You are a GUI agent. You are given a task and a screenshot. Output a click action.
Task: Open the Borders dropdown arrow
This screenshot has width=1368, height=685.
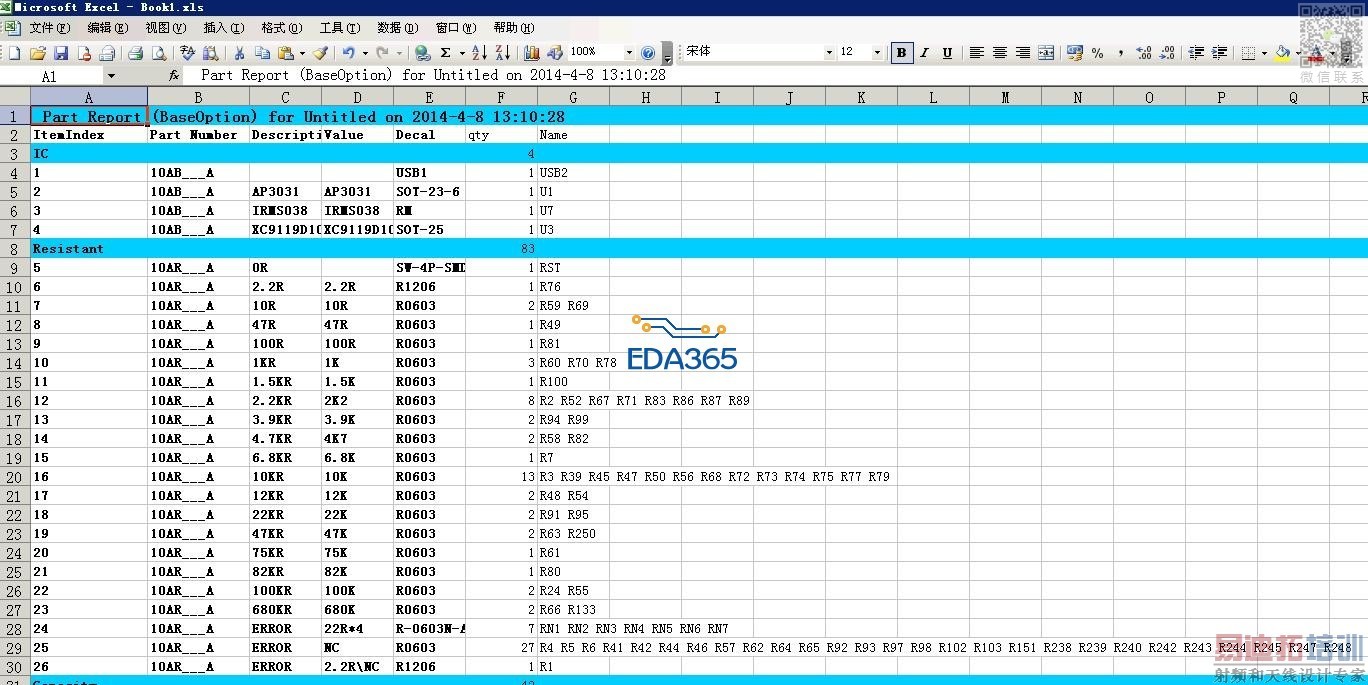tap(1264, 52)
